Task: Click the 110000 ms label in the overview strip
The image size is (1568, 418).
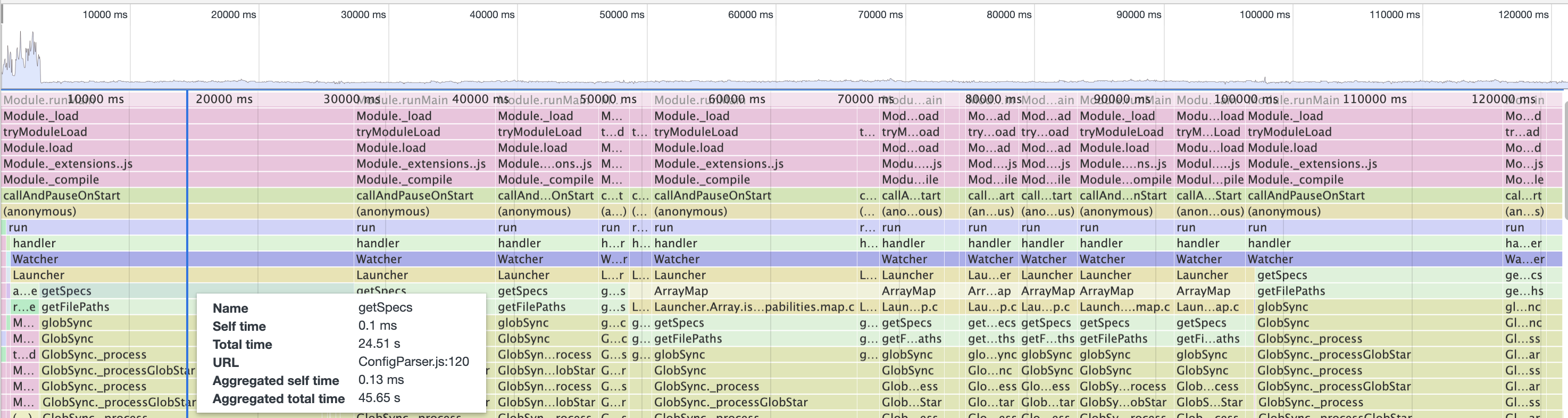Action: [1394, 14]
